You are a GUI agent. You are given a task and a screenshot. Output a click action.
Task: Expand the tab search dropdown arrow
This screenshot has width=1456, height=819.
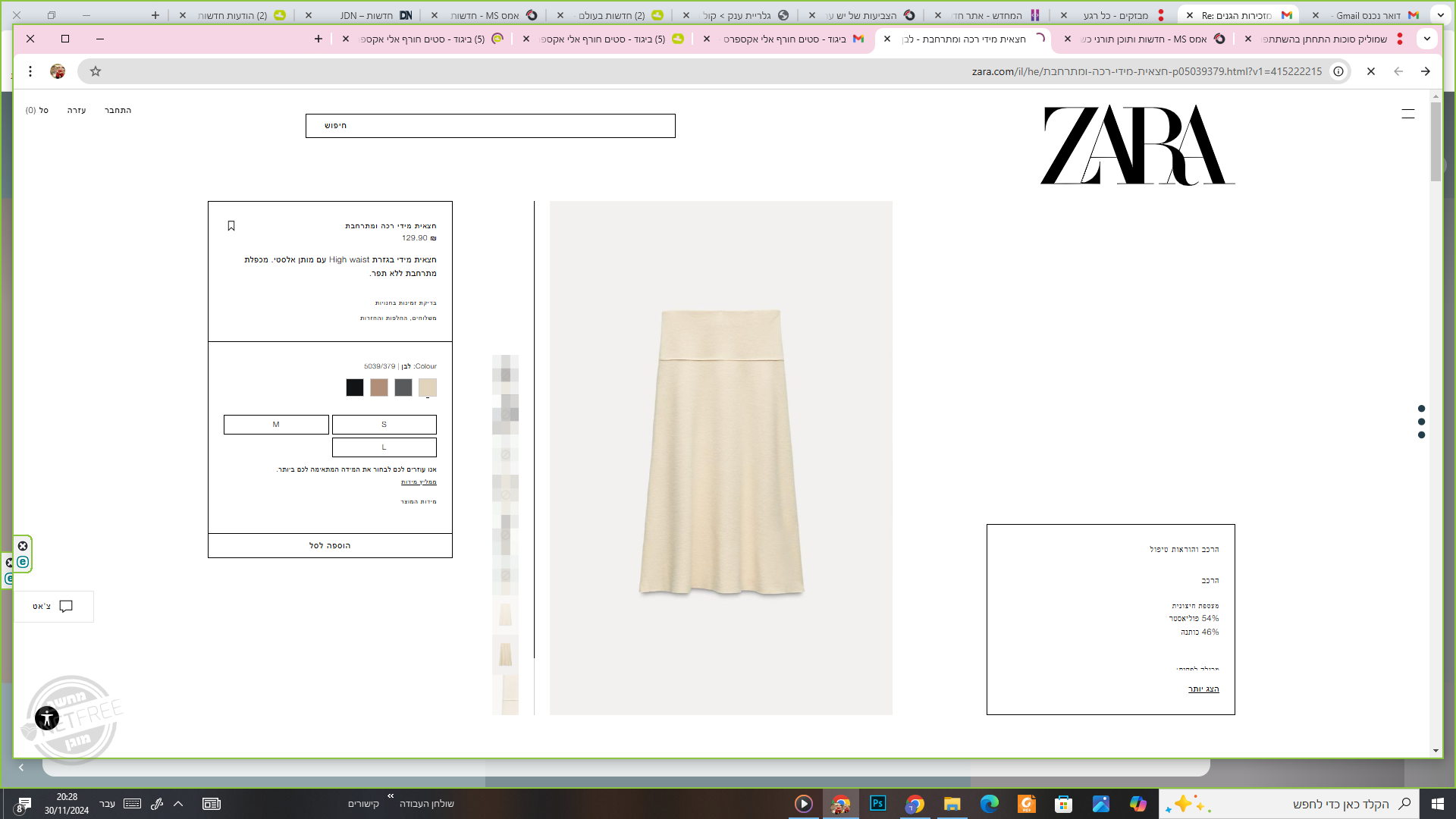[1427, 39]
